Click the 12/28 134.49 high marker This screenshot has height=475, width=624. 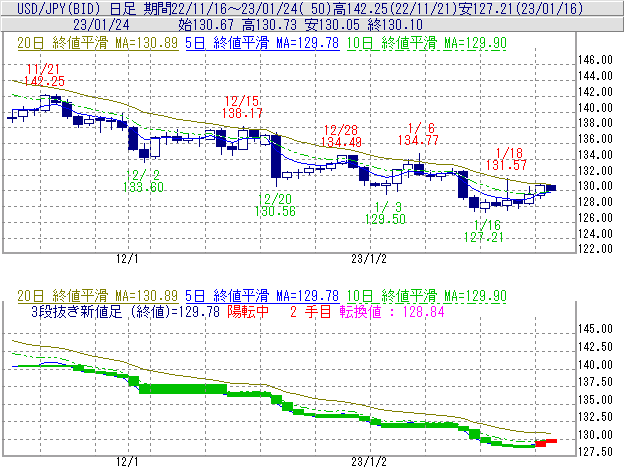(x=341, y=136)
